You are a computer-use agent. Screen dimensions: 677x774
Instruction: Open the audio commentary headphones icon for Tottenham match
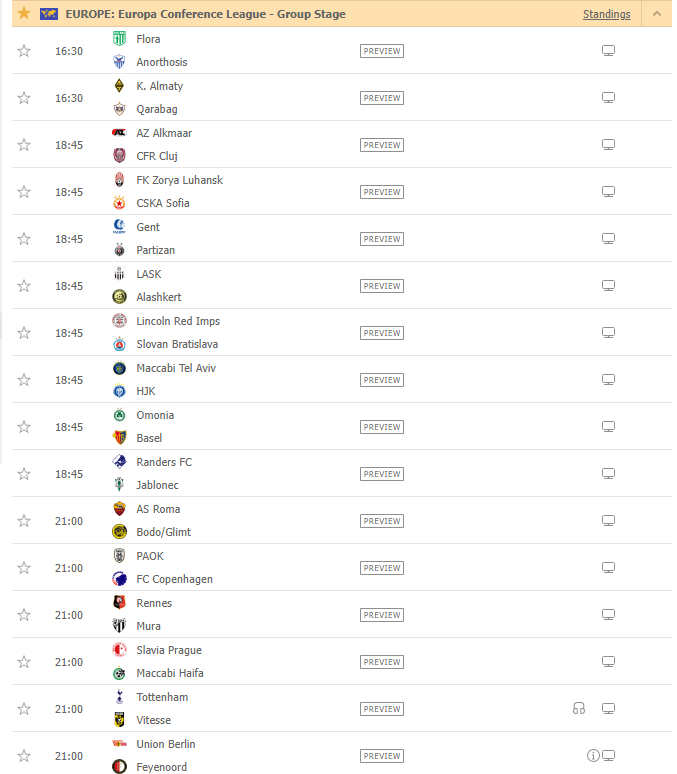[x=578, y=709]
